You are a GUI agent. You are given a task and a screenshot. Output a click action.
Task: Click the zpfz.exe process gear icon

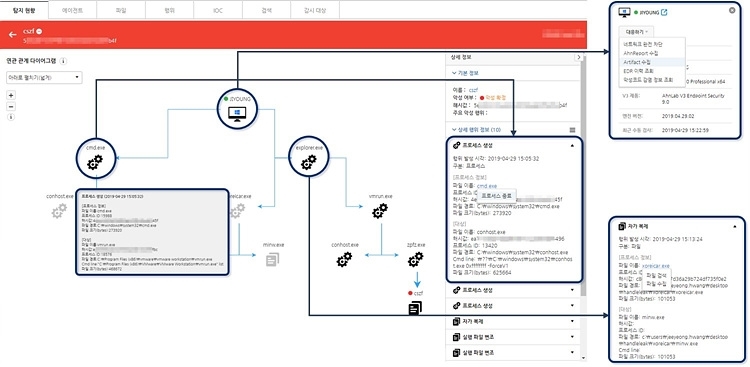point(415,259)
